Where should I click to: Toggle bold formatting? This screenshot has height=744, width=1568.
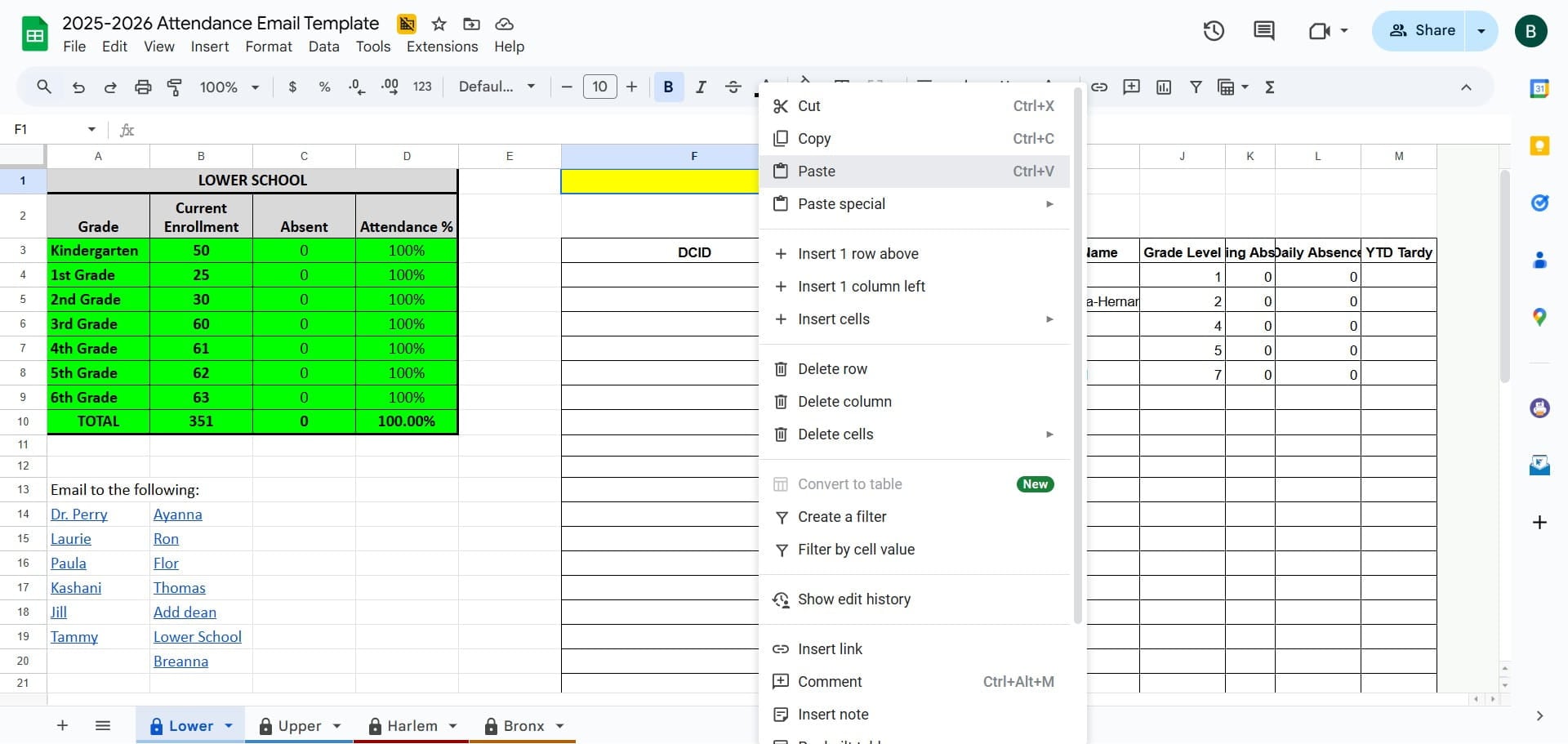pyautogui.click(x=669, y=87)
